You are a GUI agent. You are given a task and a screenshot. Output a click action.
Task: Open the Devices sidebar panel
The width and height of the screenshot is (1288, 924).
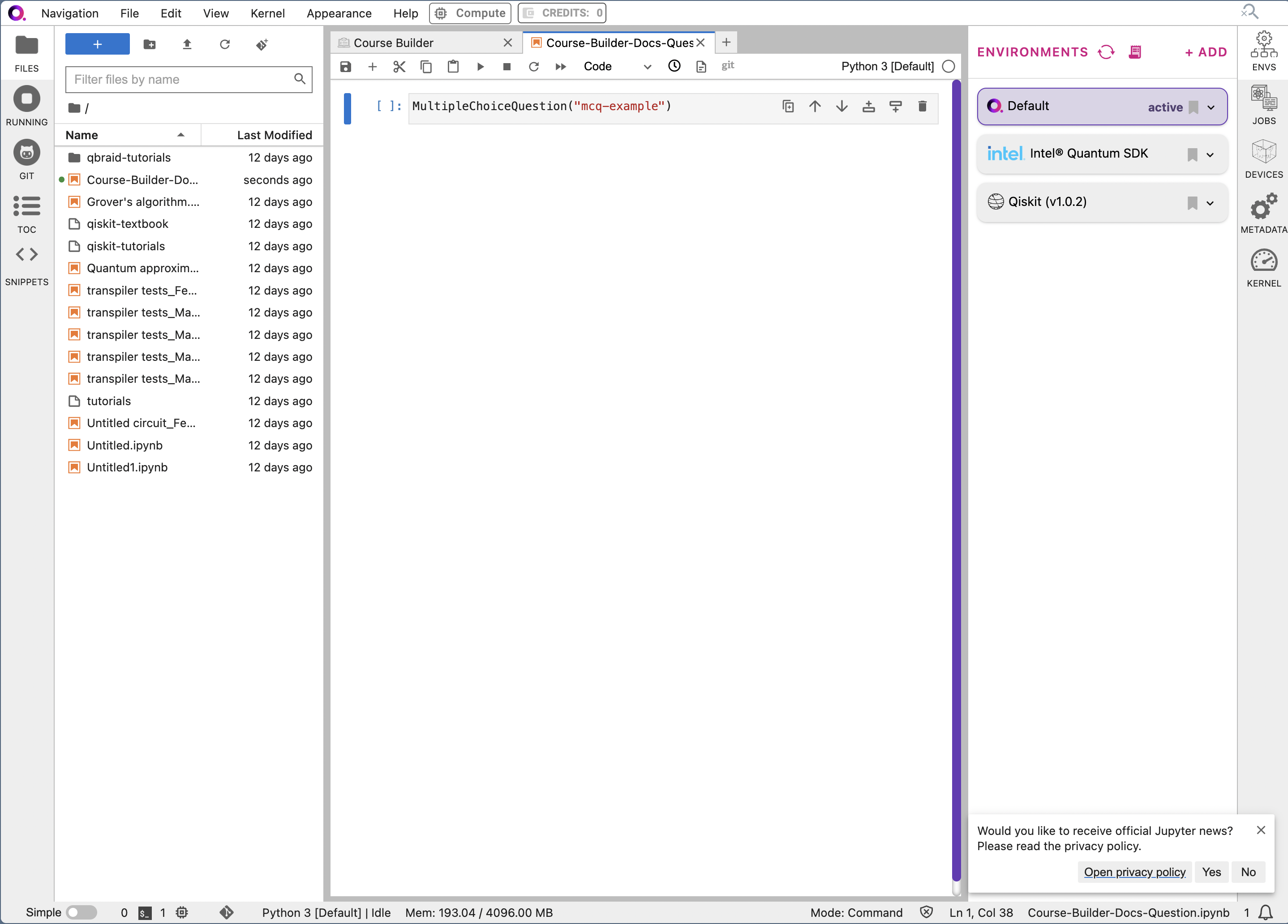[x=1263, y=159]
